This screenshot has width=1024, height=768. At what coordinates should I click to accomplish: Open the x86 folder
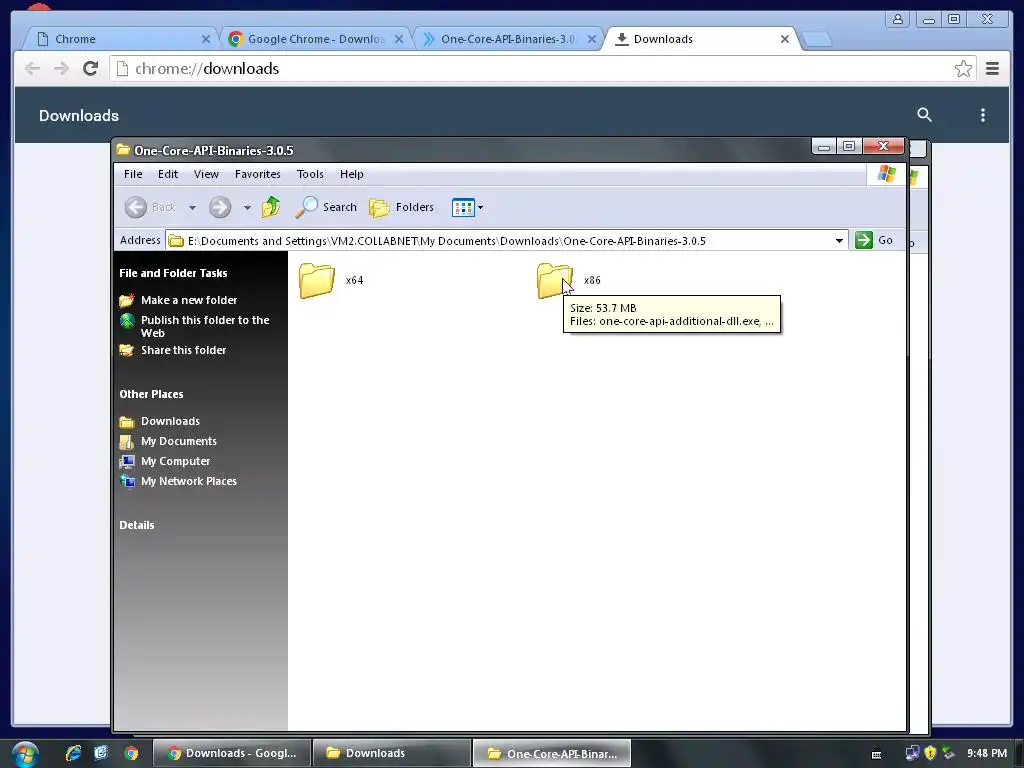click(x=554, y=280)
